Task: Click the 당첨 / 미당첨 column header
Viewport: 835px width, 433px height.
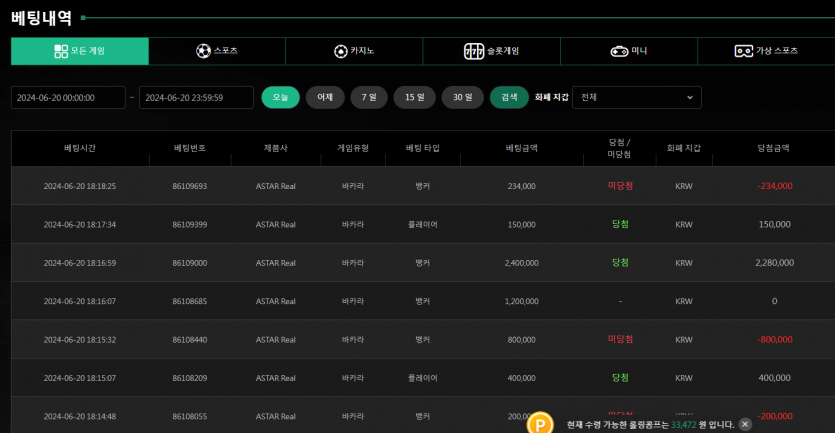Action: 619,148
